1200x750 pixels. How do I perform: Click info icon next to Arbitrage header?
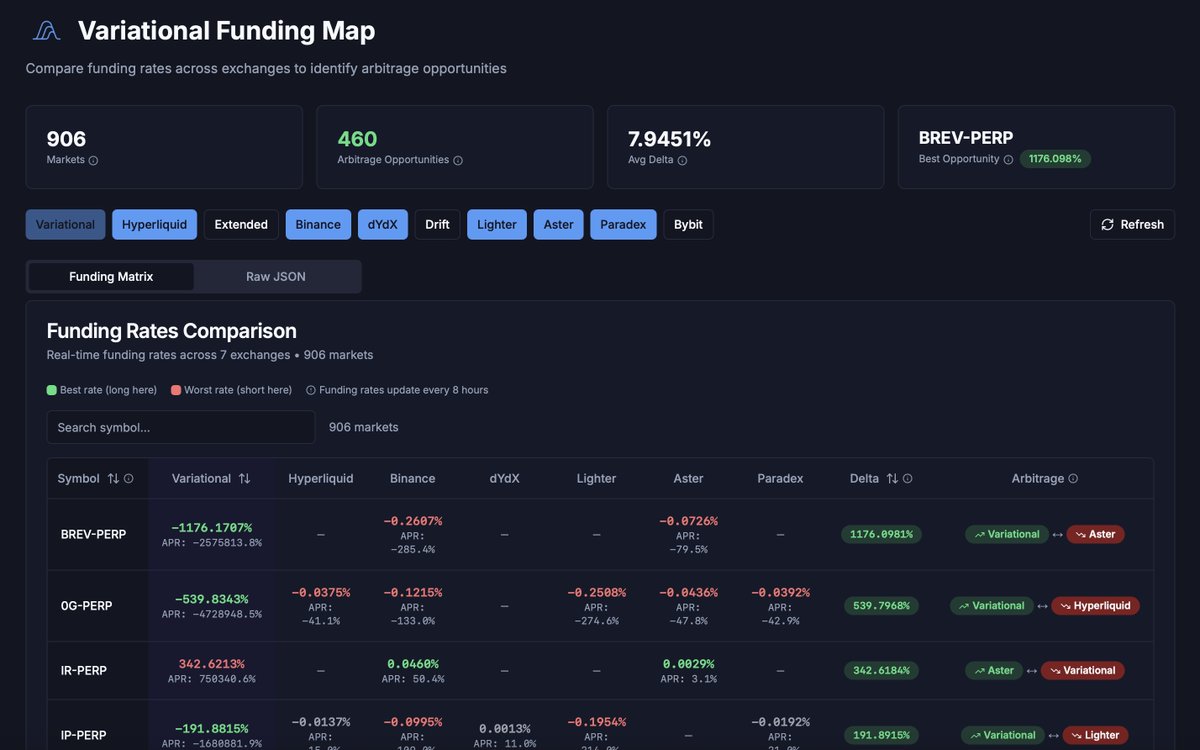coord(1073,479)
